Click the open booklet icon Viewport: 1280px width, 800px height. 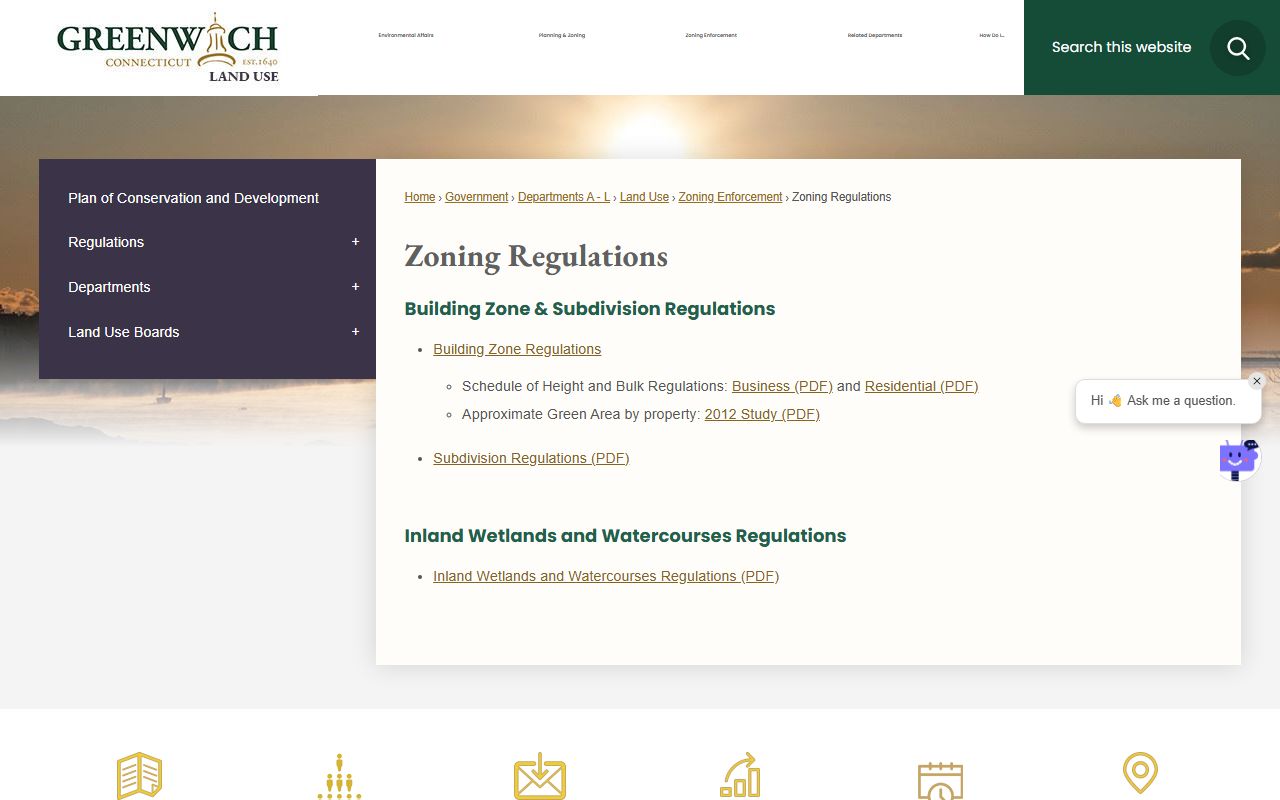(x=139, y=776)
